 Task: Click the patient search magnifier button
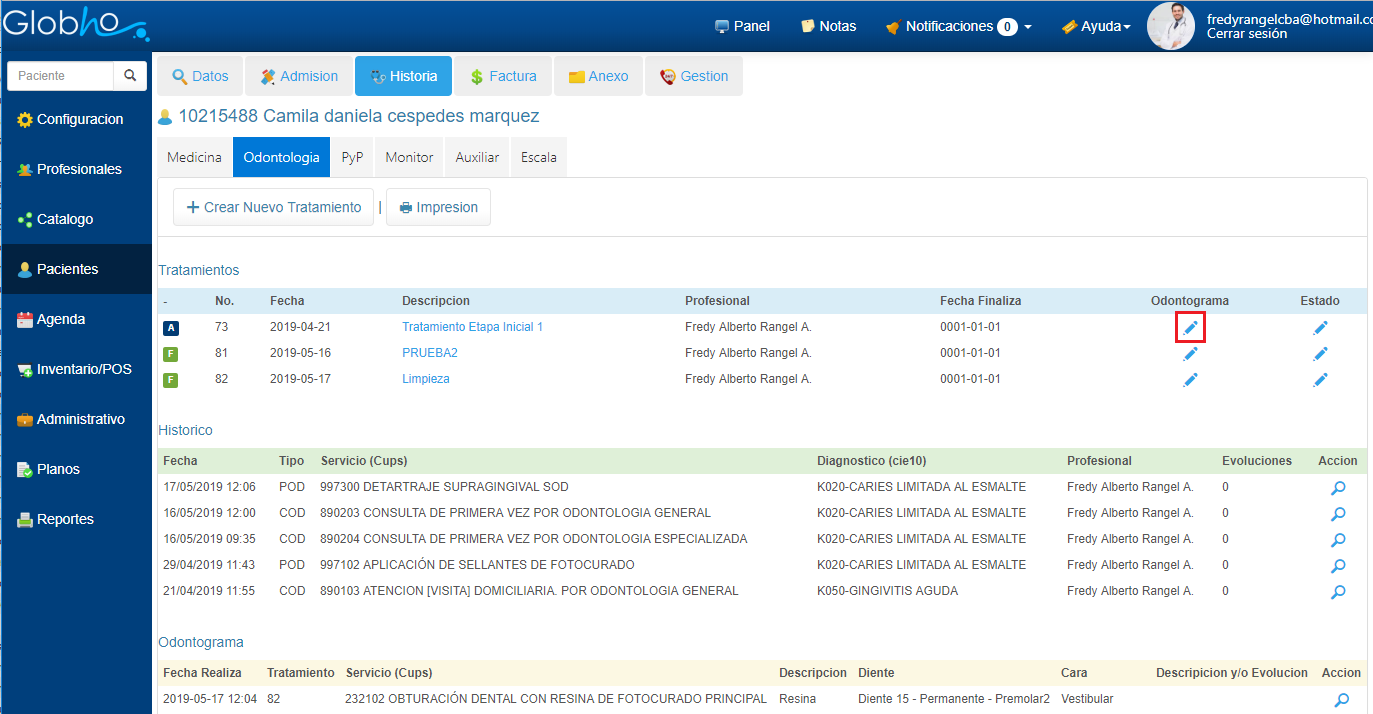coord(130,76)
